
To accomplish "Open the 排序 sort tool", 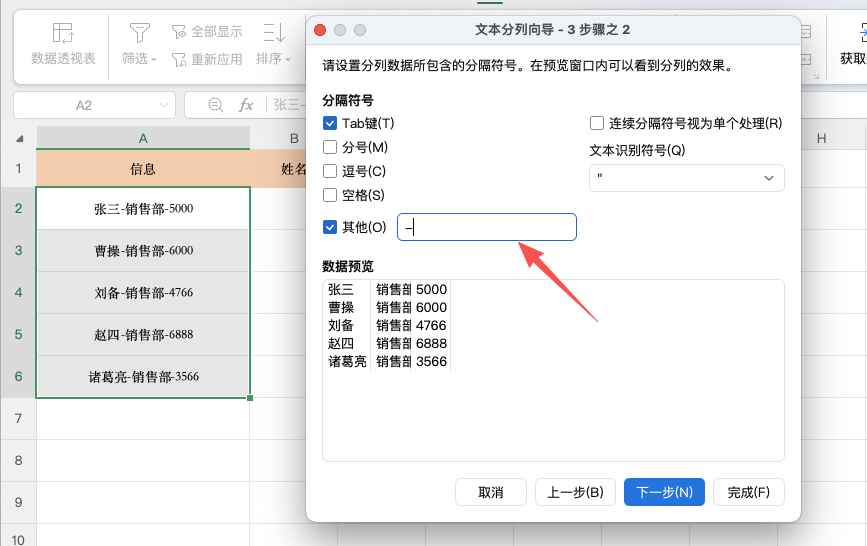I will [x=273, y=44].
